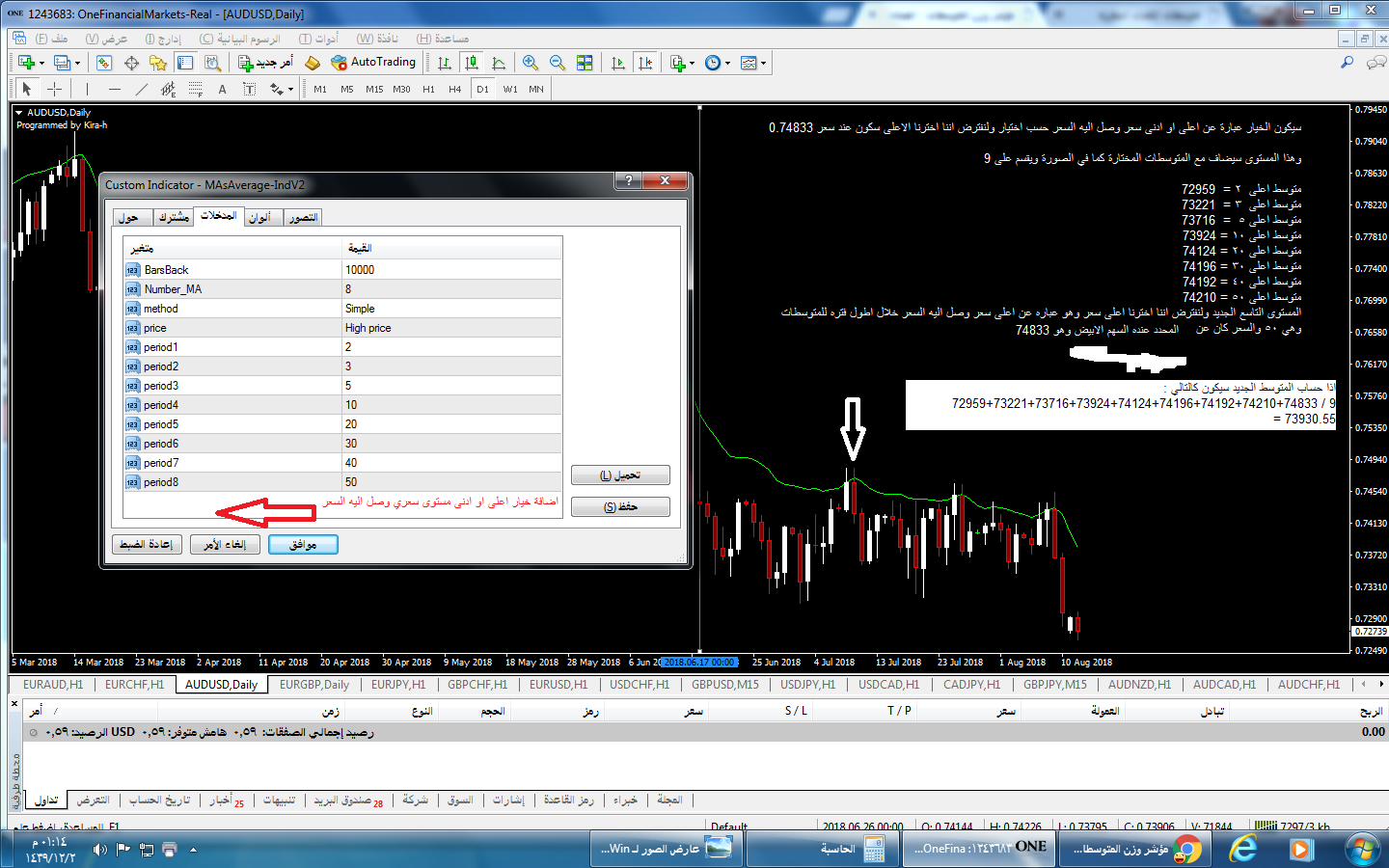Viewport: 1389px width, 868px height.
Task: Click the trendline drawing tool
Action: (142, 89)
